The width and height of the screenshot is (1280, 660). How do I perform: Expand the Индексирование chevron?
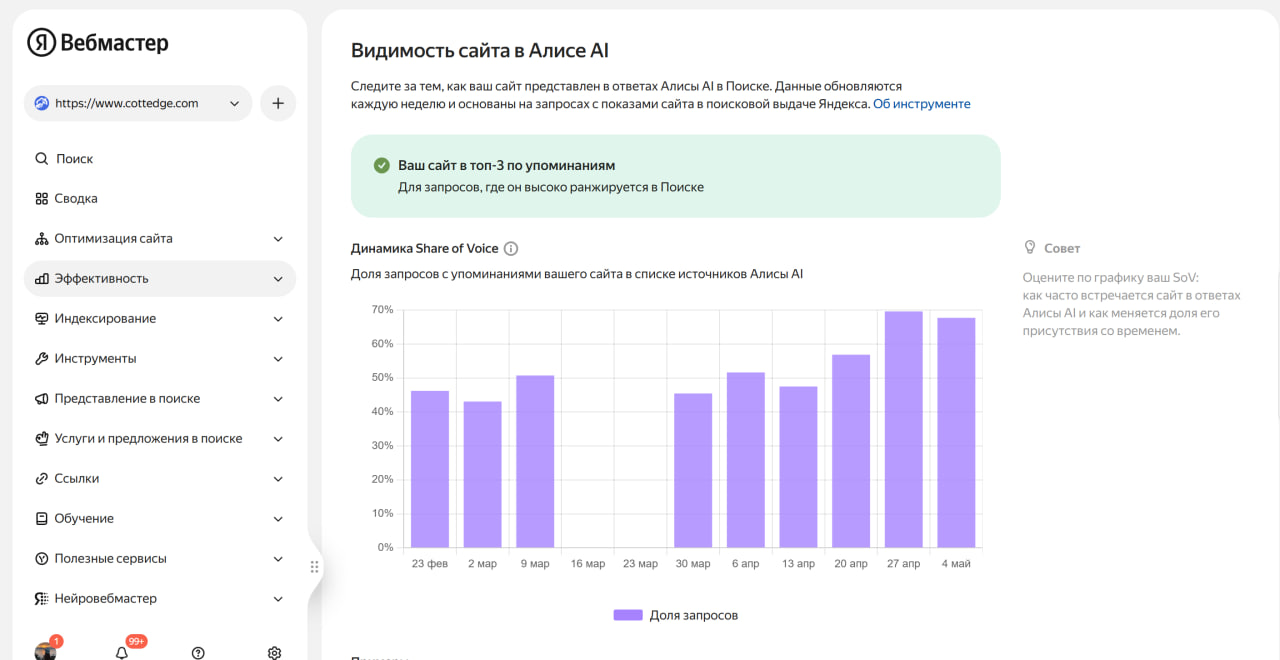point(278,319)
